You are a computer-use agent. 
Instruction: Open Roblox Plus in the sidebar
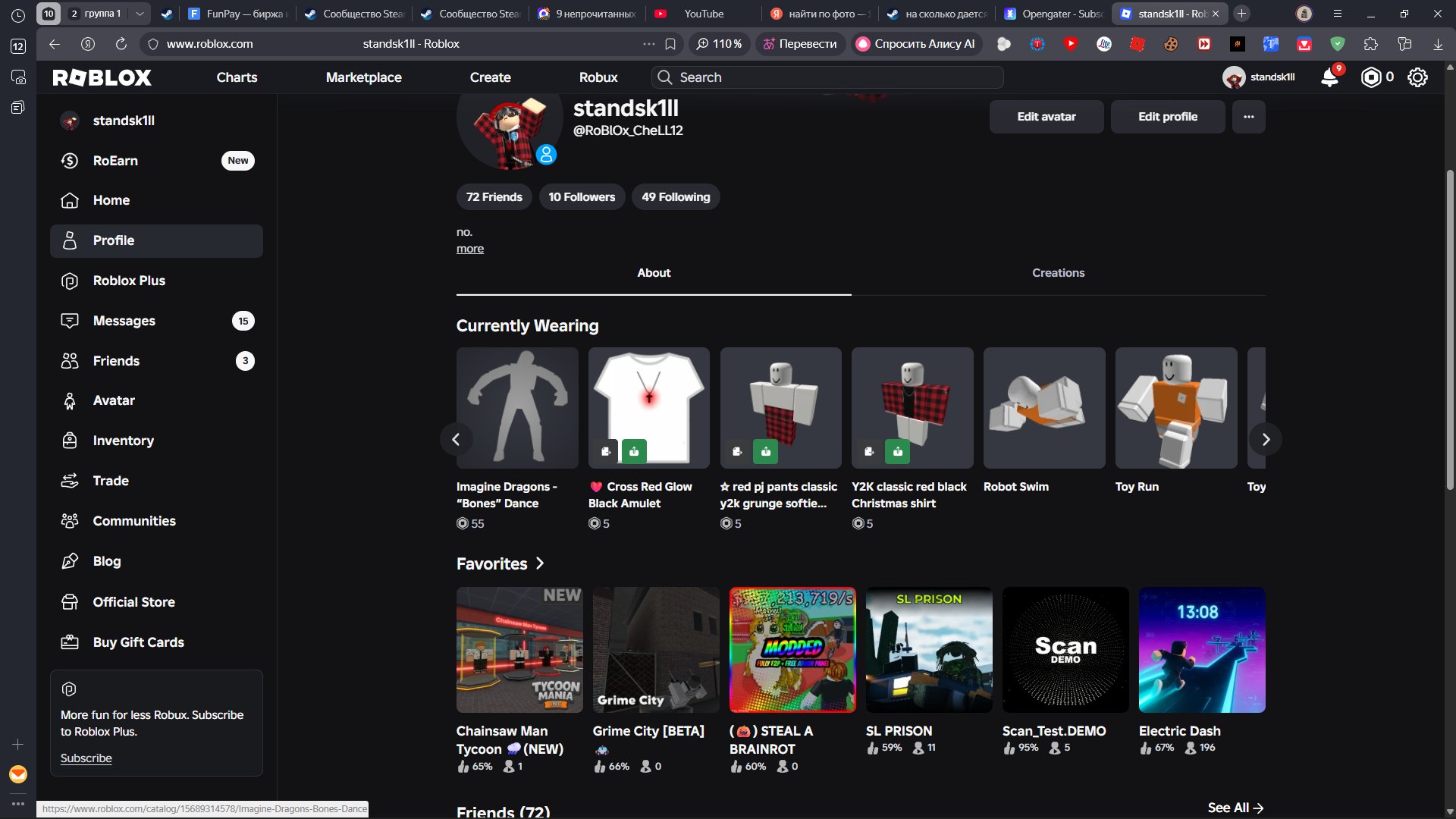pos(156,281)
